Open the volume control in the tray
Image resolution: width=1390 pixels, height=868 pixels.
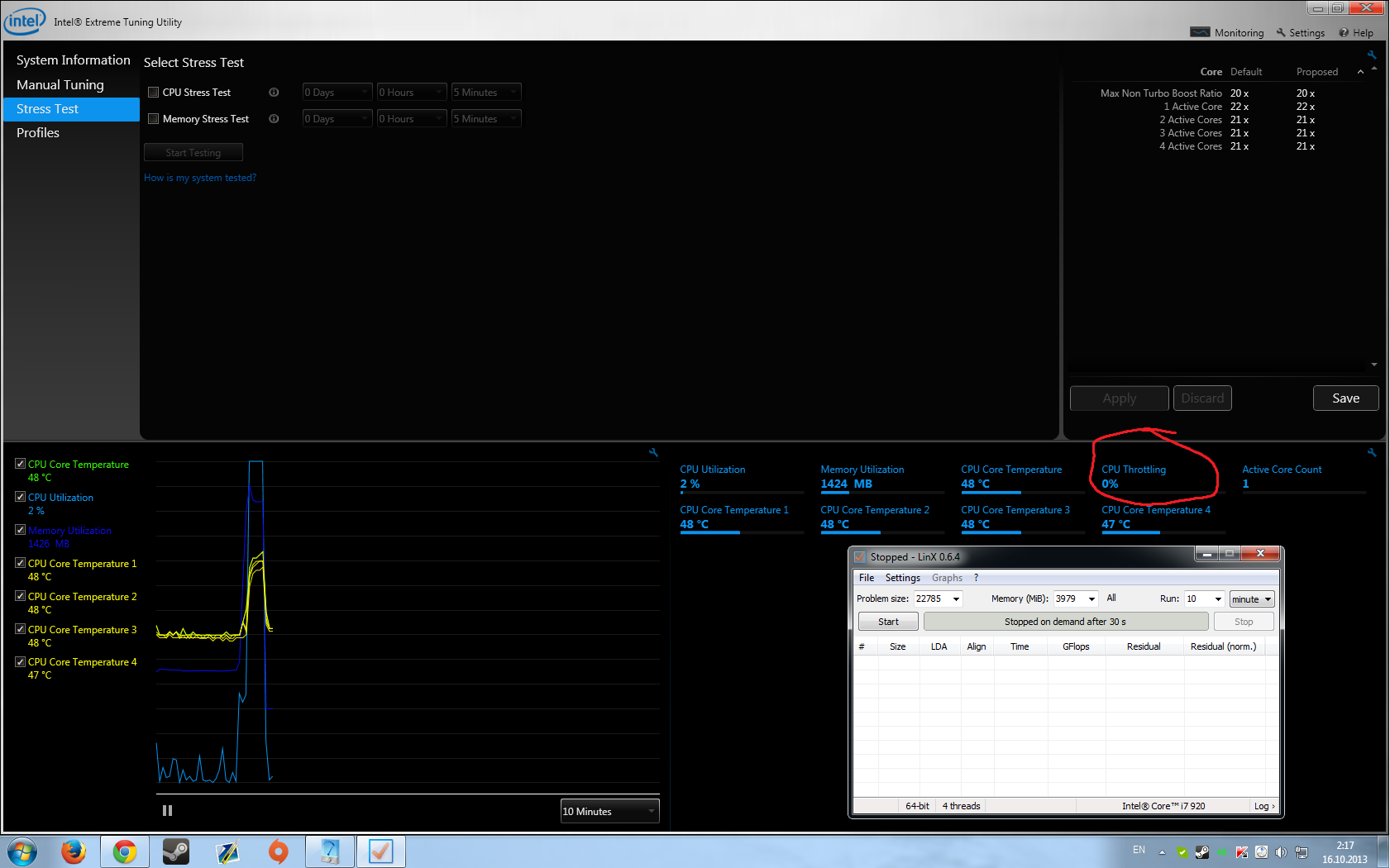[1282, 852]
